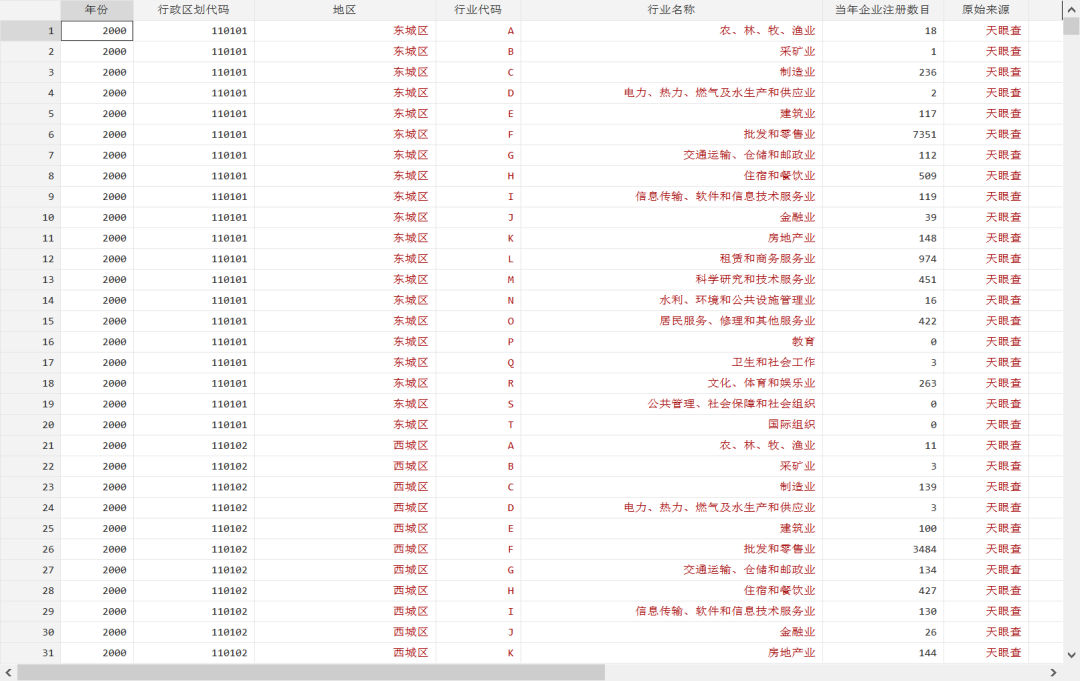1080x681 pixels.
Task: Click the scroll-left arrow on horizontal scrollbar
Action: click(x=8, y=672)
